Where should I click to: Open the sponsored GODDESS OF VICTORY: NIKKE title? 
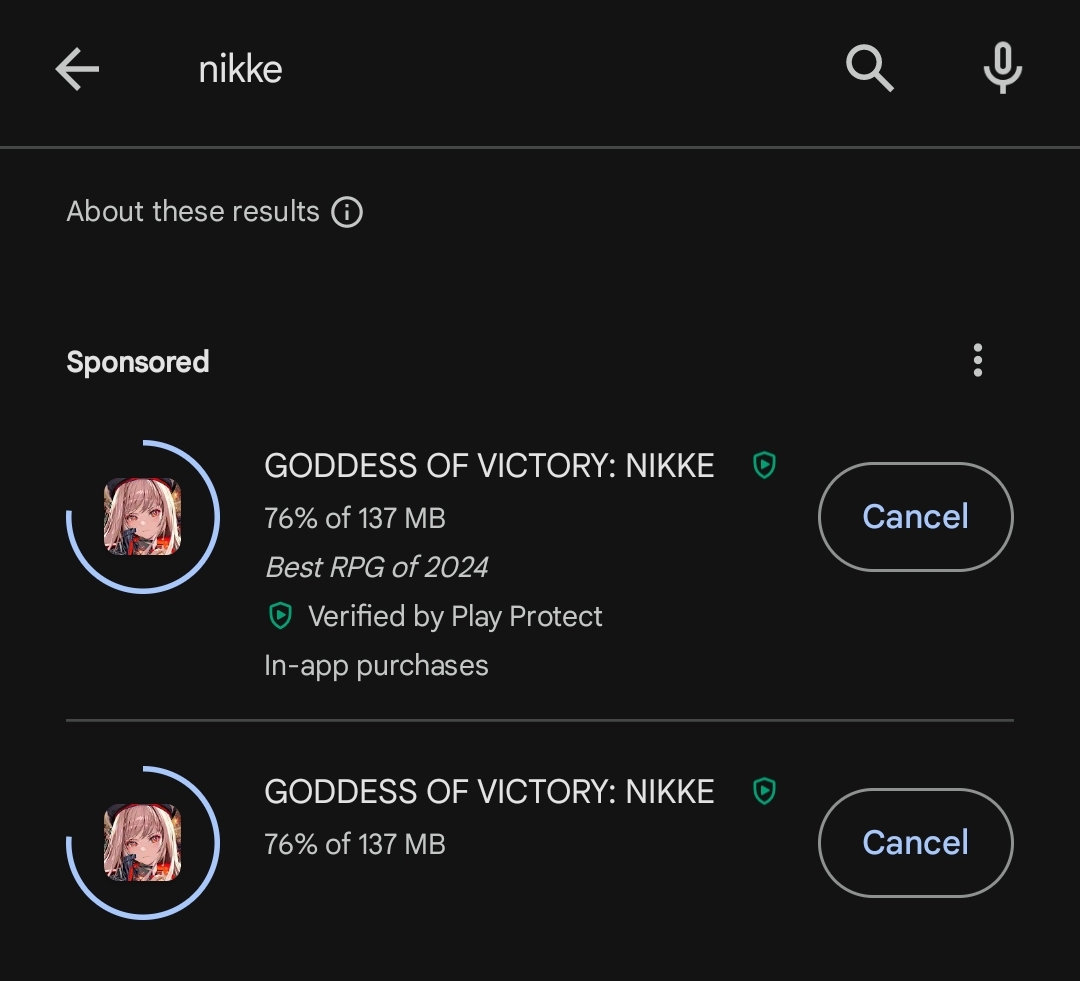[489, 466]
